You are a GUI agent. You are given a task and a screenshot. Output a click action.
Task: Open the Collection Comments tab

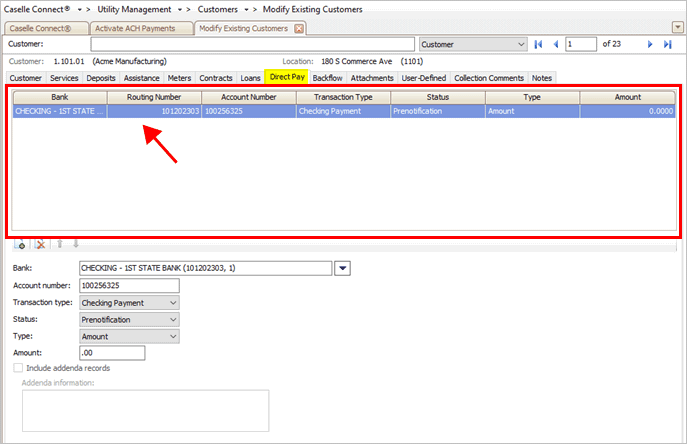tap(488, 77)
